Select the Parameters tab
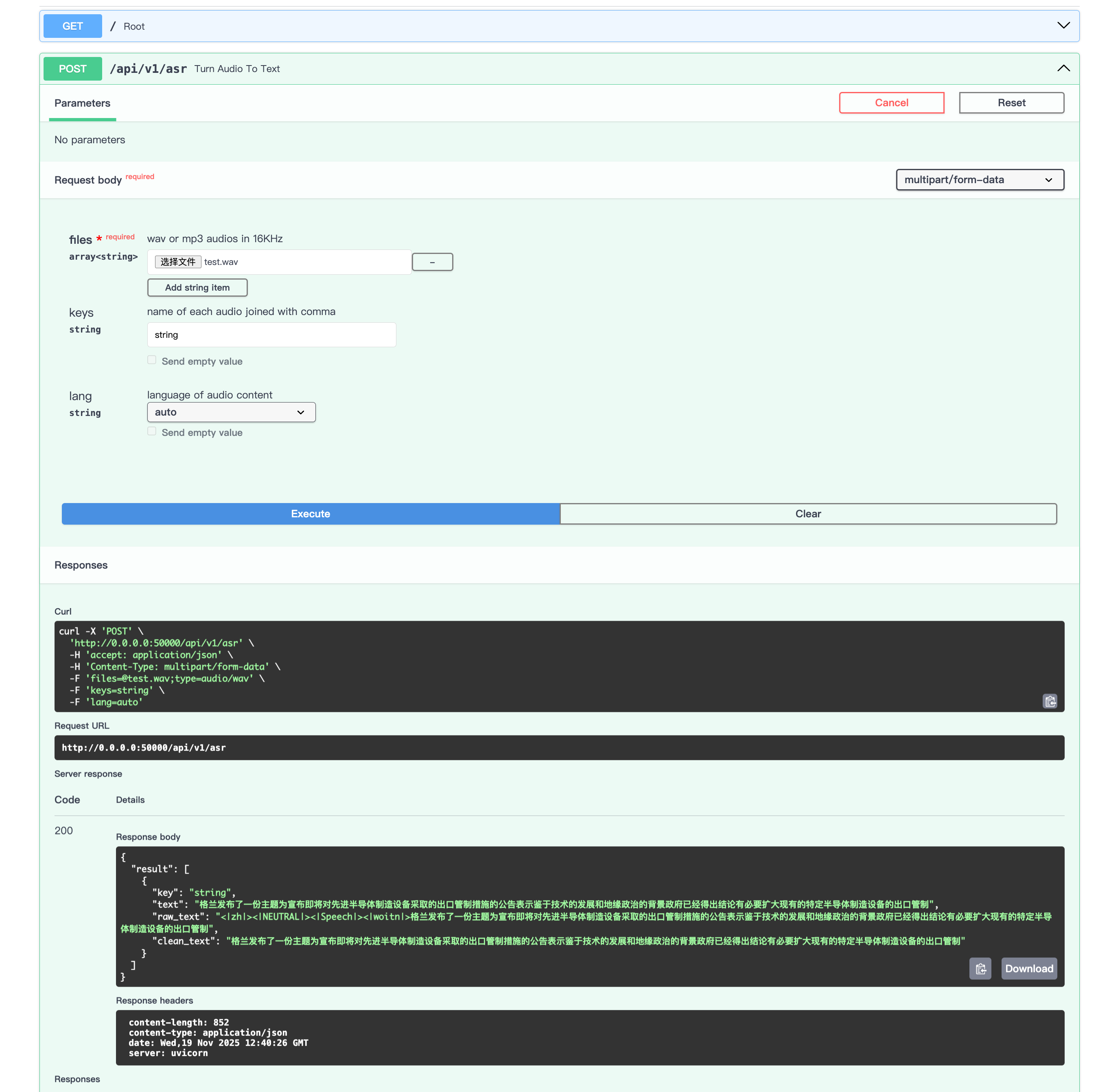The image size is (1120, 1092). coord(82,103)
